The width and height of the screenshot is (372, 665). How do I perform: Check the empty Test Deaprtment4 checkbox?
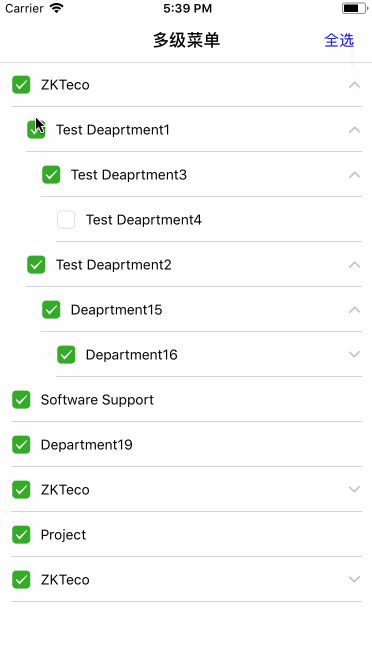[x=66, y=220]
